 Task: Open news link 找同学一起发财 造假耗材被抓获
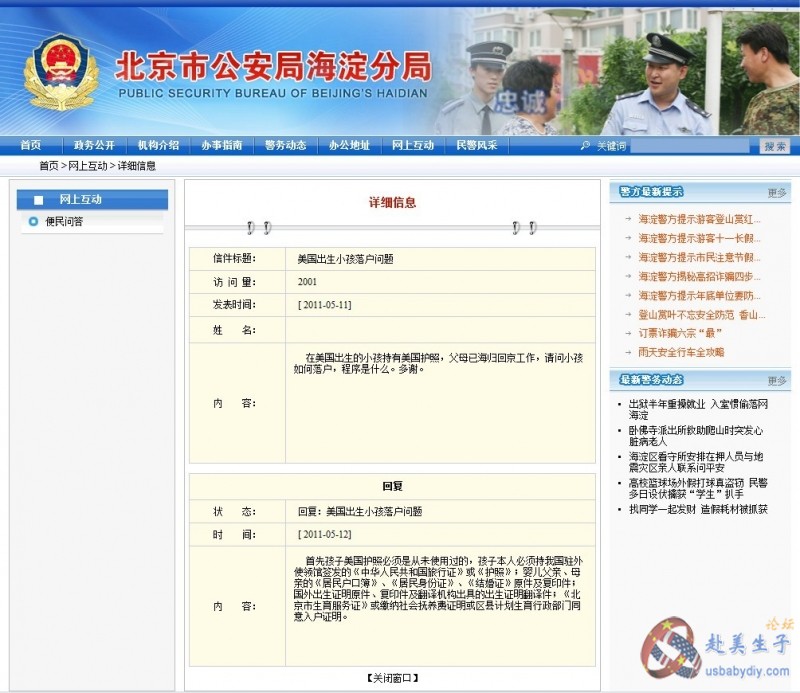[x=698, y=509]
